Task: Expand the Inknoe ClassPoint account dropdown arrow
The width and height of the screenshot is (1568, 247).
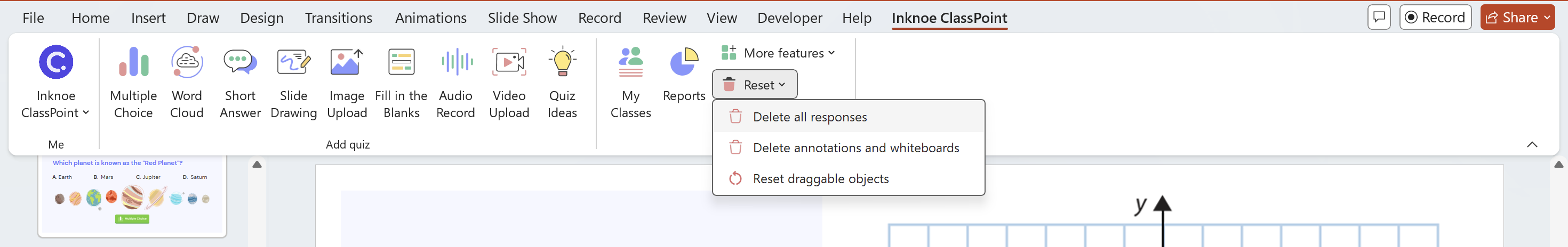Action: click(x=86, y=112)
